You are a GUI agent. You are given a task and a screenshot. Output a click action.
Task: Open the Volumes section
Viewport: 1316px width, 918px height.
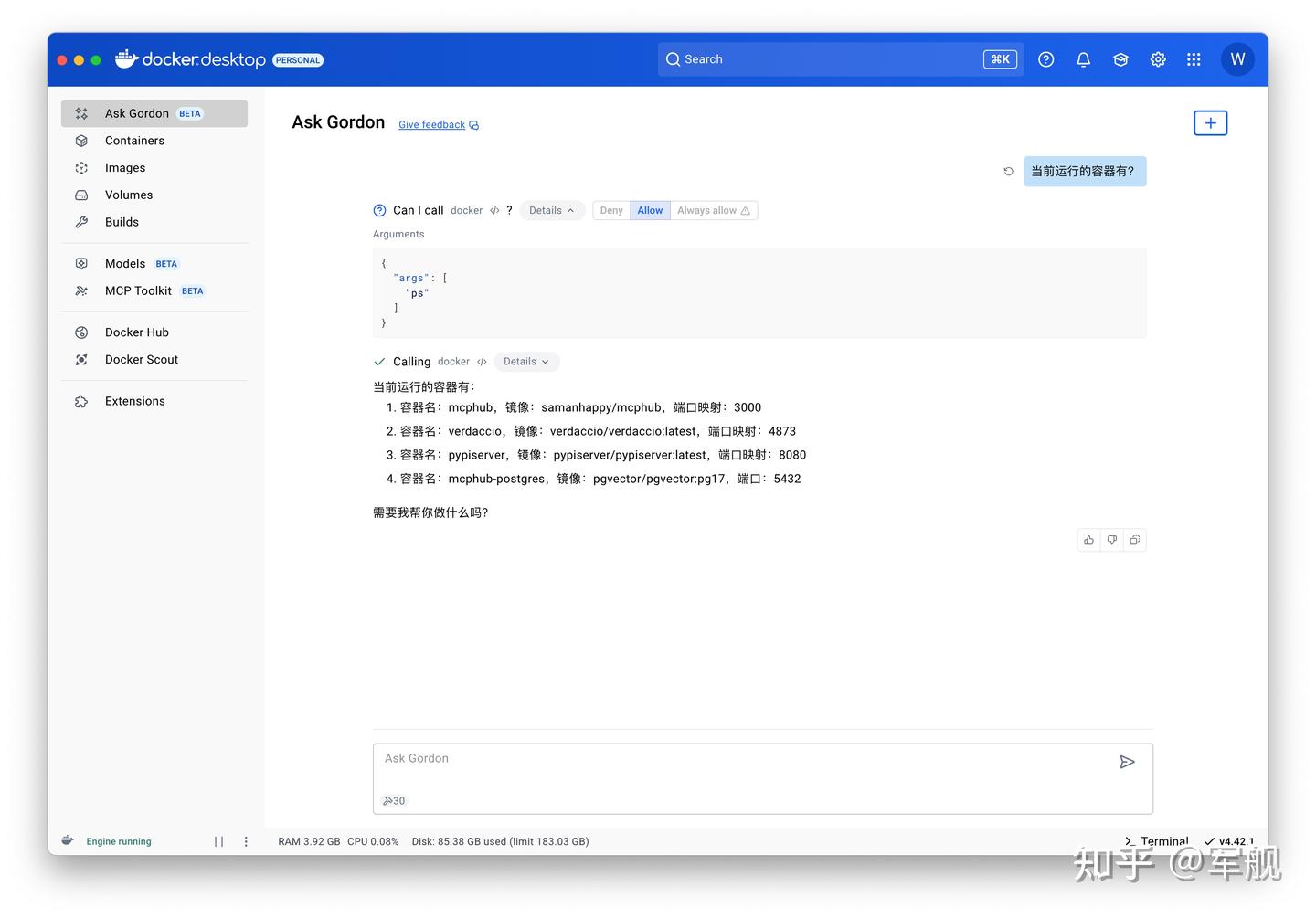point(129,195)
